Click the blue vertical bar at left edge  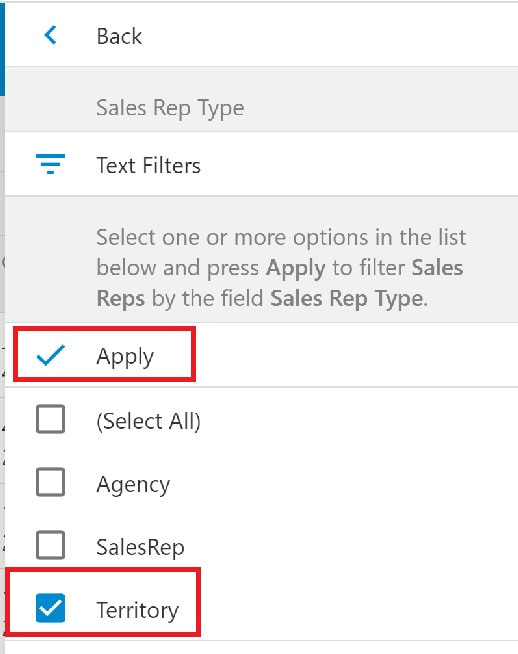pyautogui.click(x=2, y=48)
